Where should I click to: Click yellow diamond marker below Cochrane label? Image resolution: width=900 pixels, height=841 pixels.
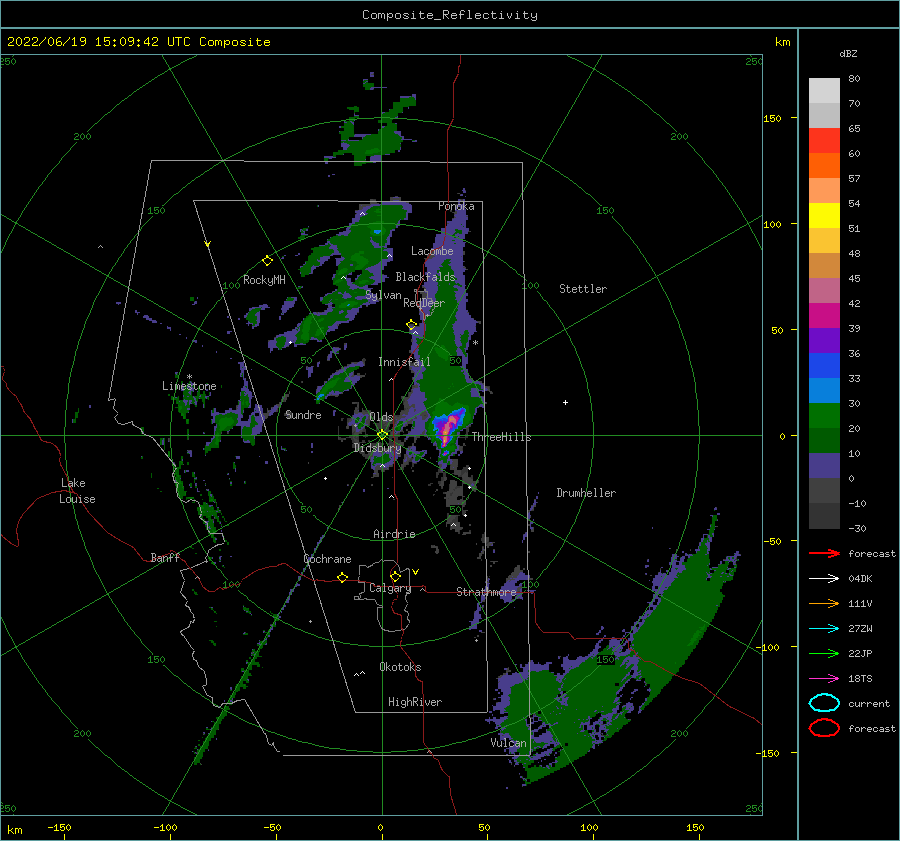(x=343, y=577)
